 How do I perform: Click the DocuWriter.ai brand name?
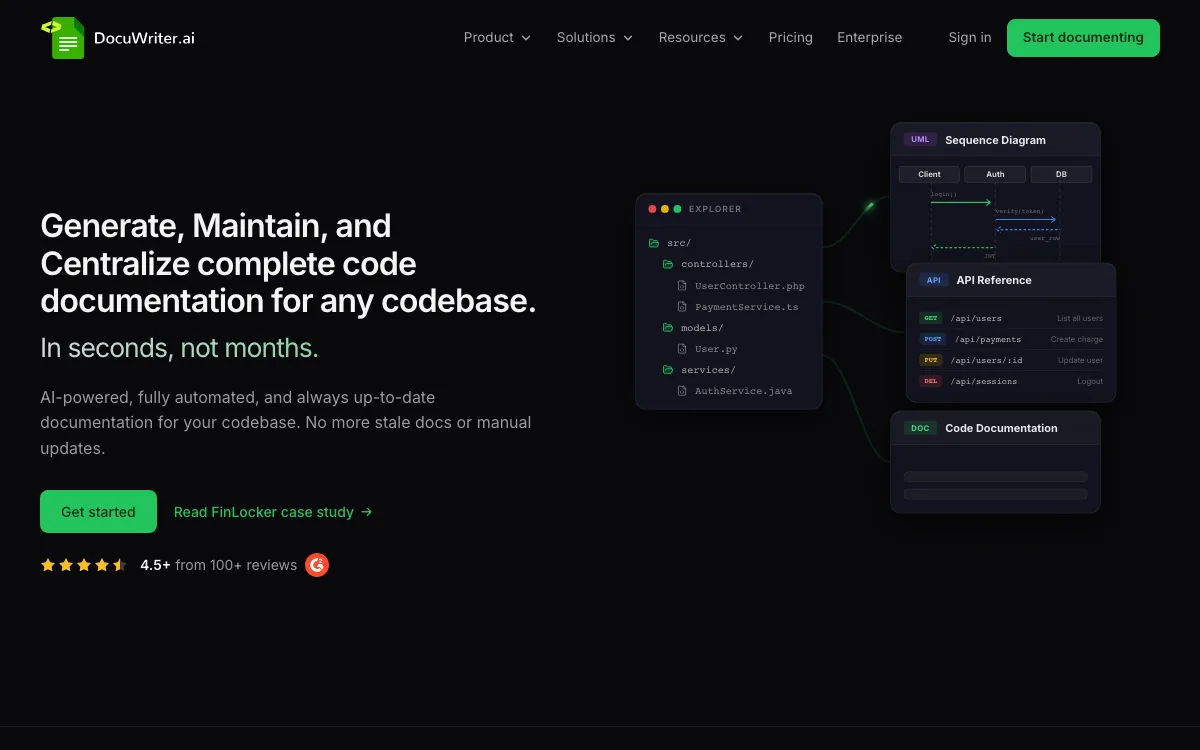[144, 38]
